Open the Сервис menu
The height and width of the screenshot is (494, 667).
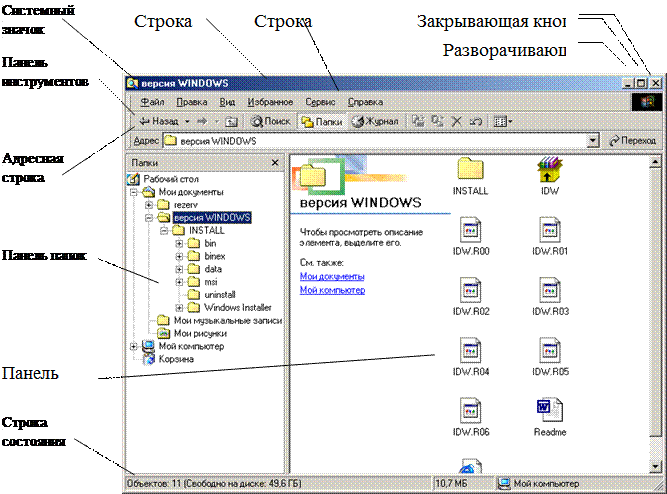[x=320, y=102]
